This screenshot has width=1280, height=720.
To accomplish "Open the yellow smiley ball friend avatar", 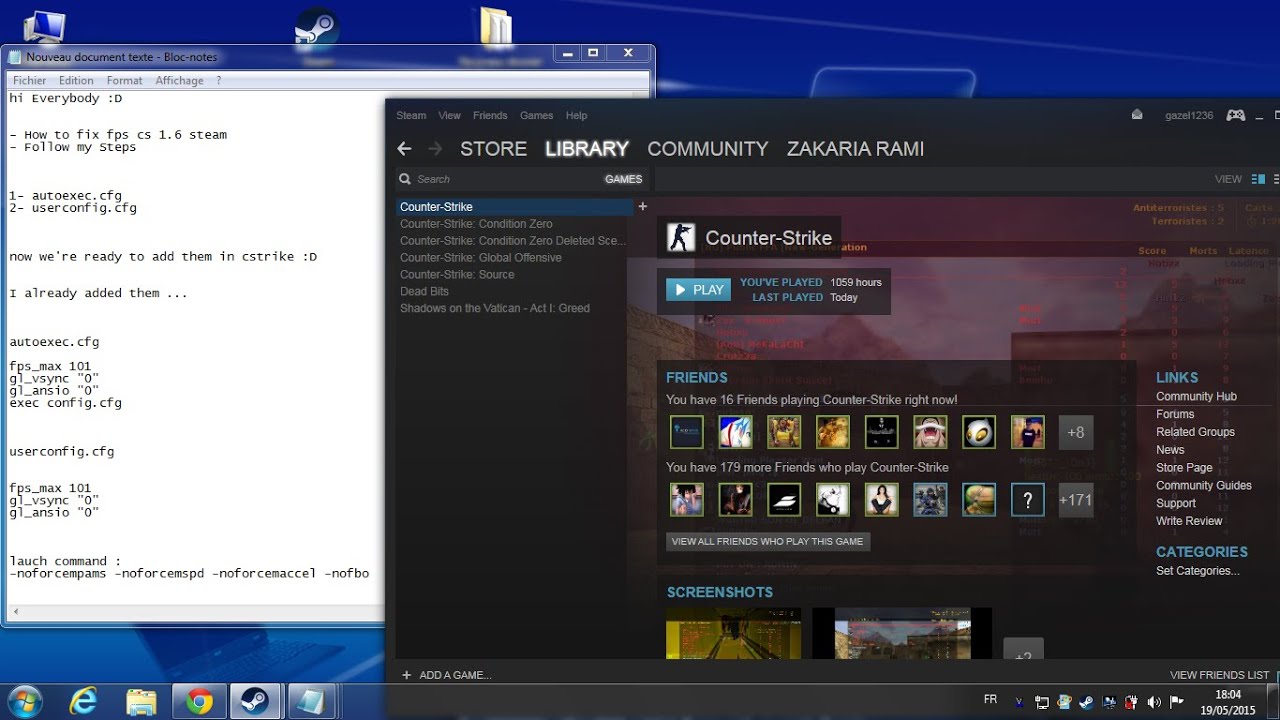I will 979,433.
